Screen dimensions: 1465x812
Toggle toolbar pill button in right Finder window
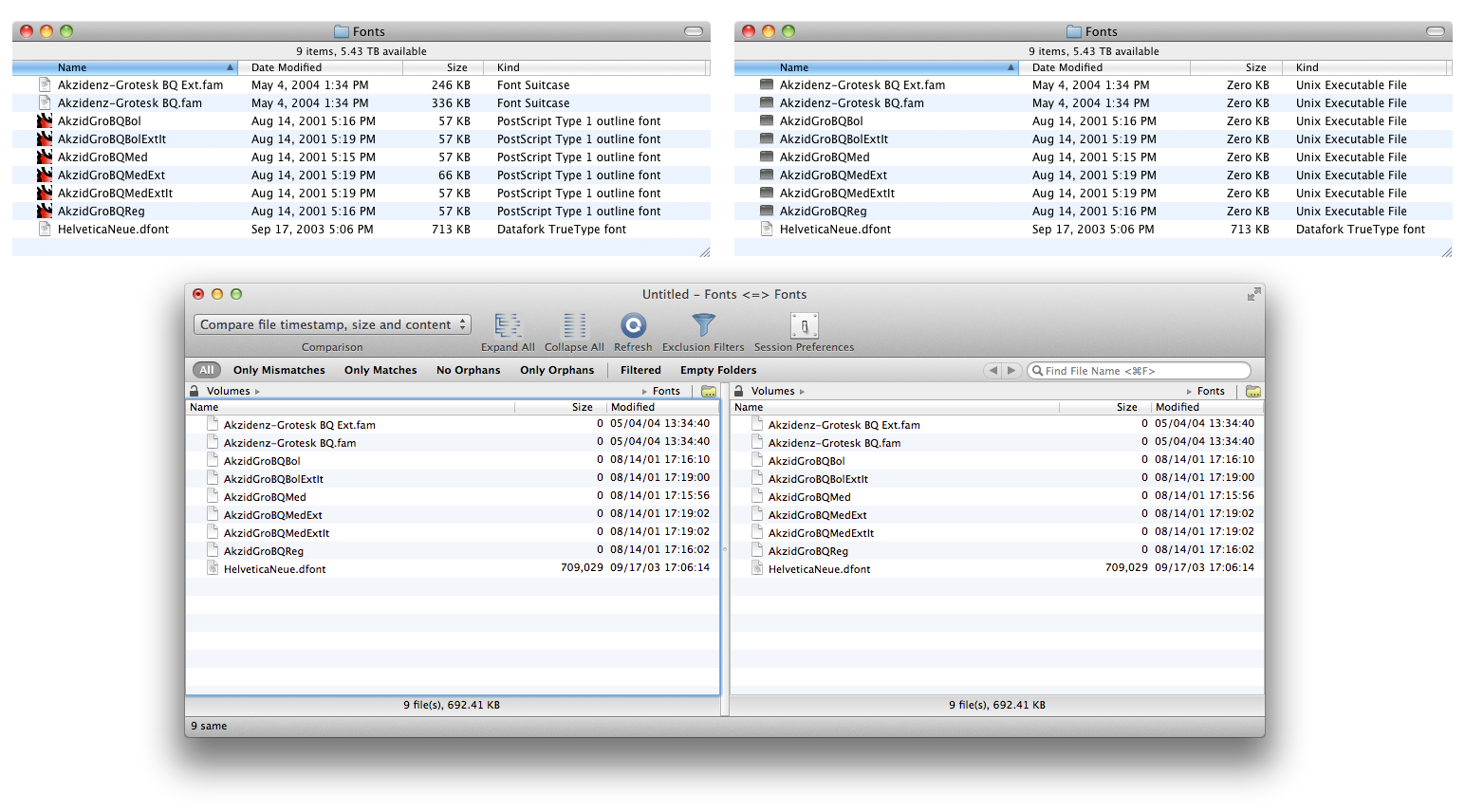click(x=1436, y=31)
